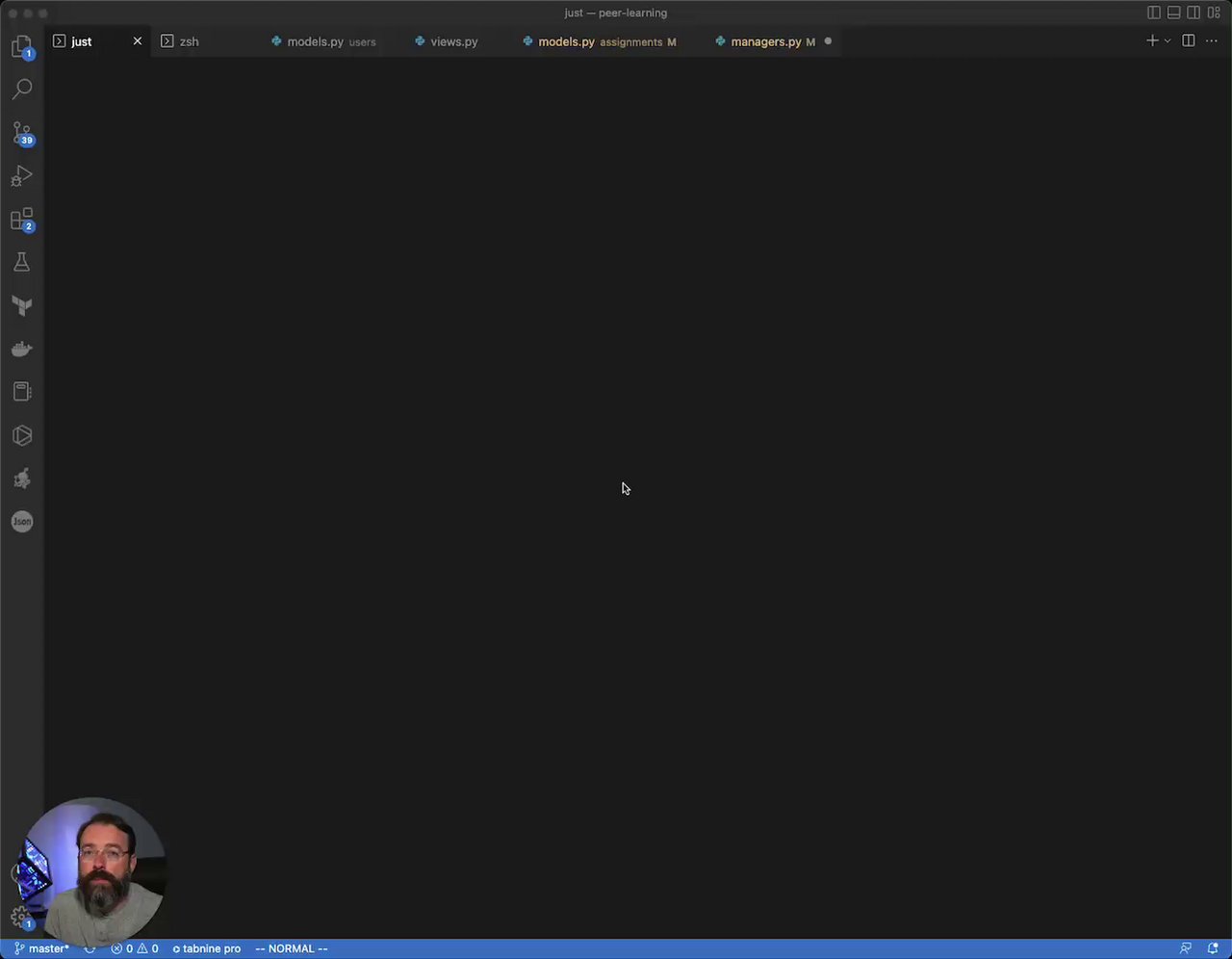
Task: Open the robot-like extension icon
Action: (22, 479)
